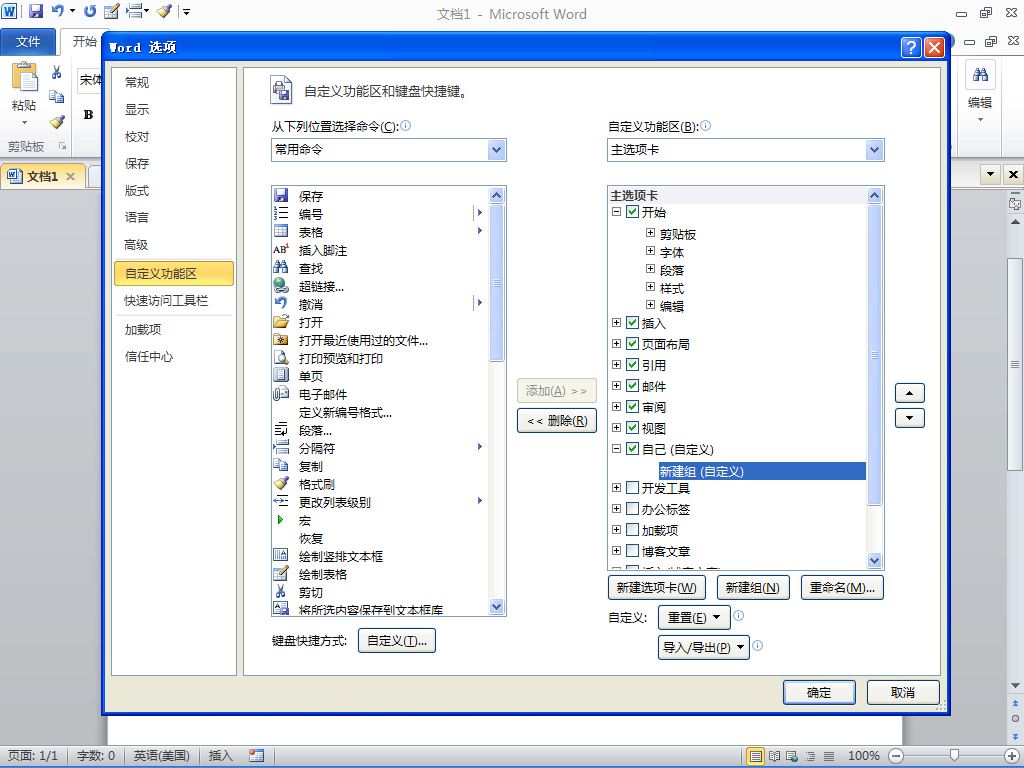Click the Paste icon in the ribbon

tap(24, 77)
